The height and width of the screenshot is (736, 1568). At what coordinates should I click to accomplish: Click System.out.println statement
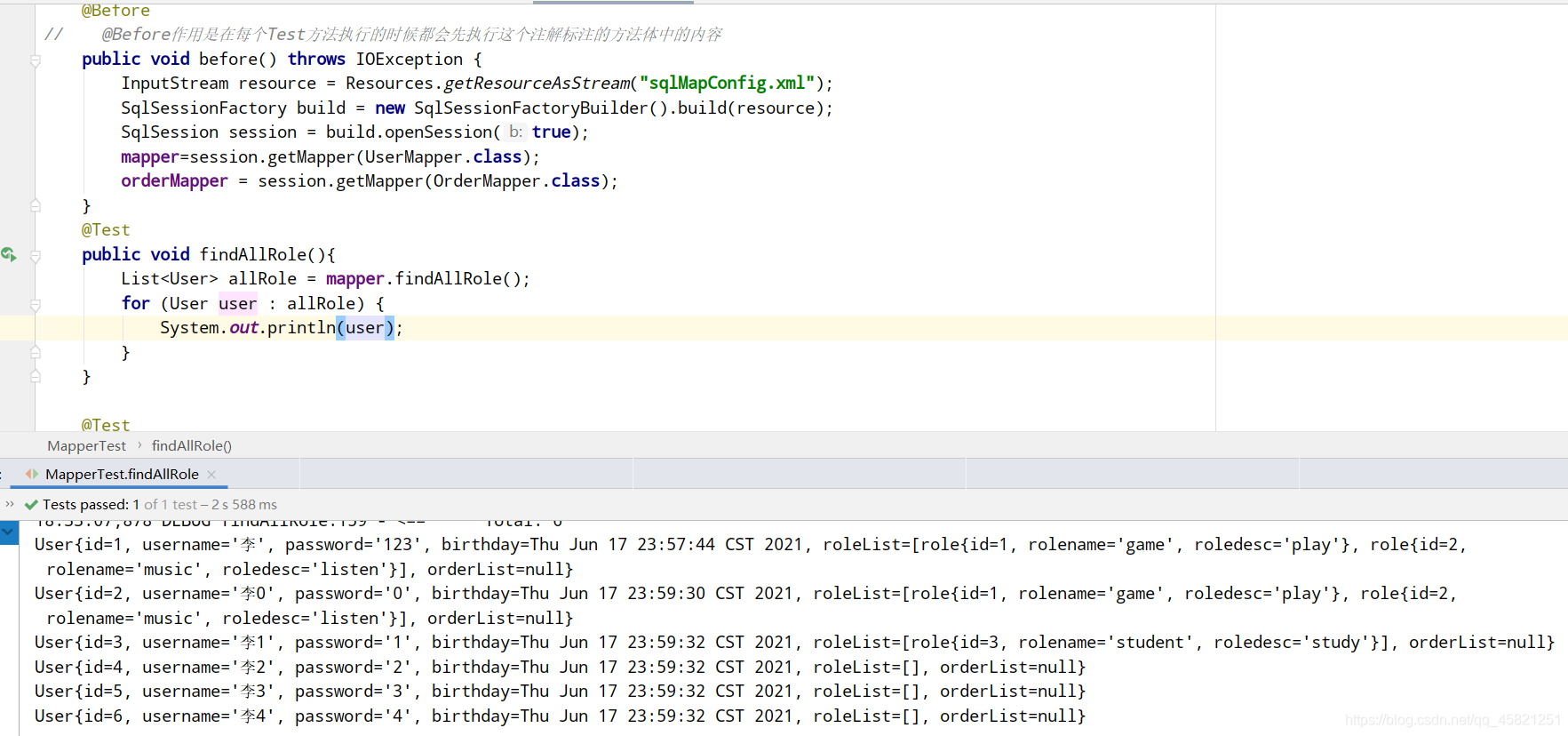(x=281, y=327)
